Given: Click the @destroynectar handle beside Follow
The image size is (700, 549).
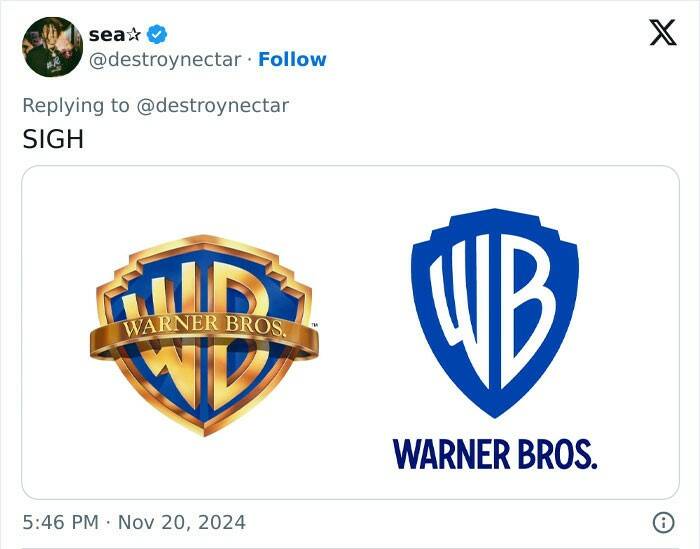Looking at the screenshot, I should click(x=165, y=59).
